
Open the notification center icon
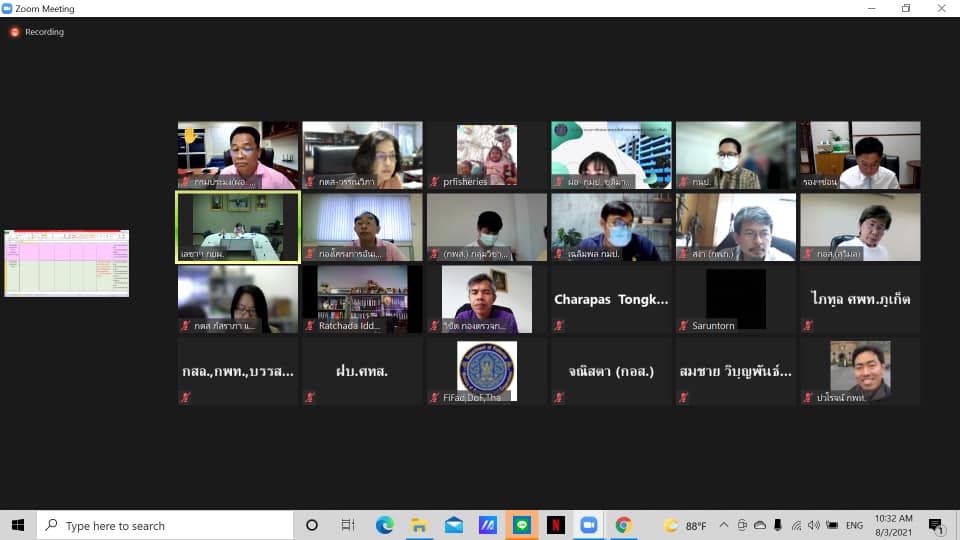coord(936,526)
